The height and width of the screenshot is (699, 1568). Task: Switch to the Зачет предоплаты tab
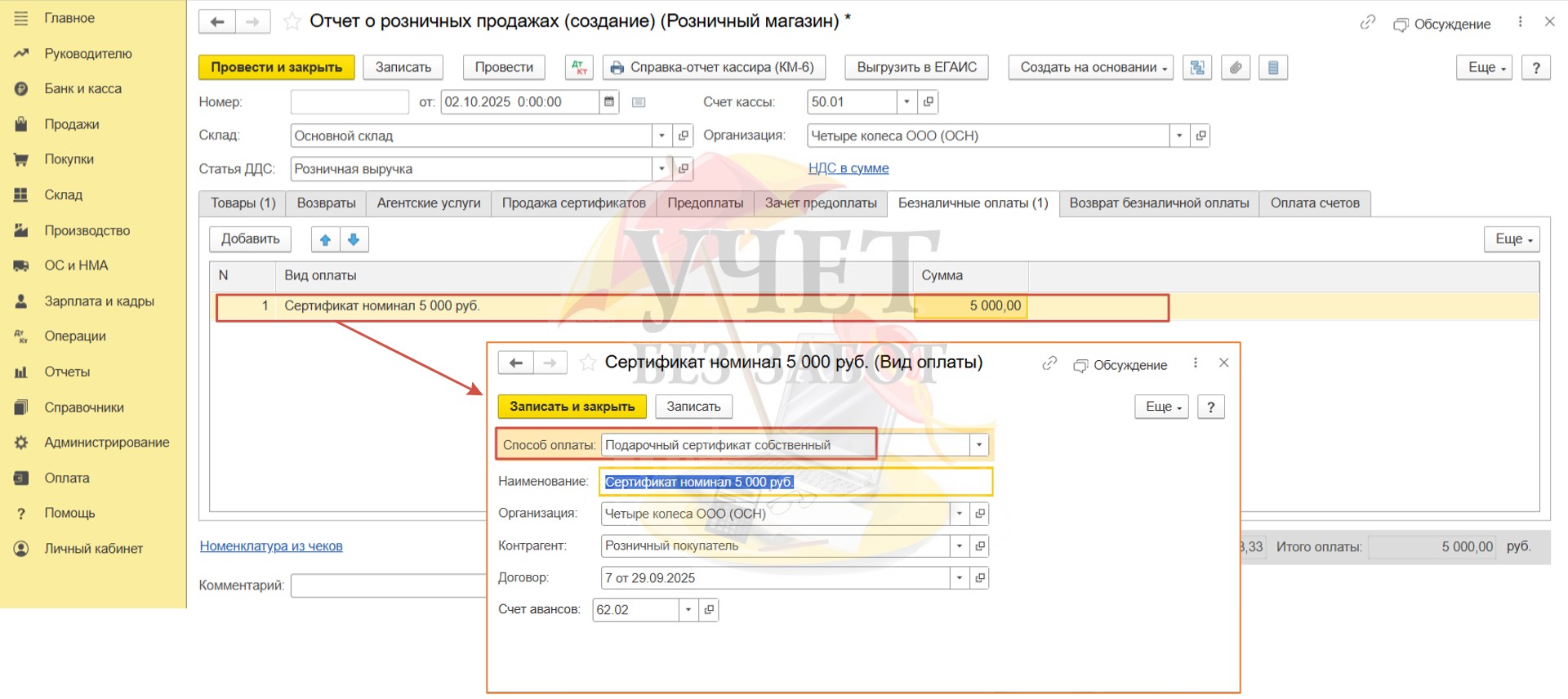point(821,203)
